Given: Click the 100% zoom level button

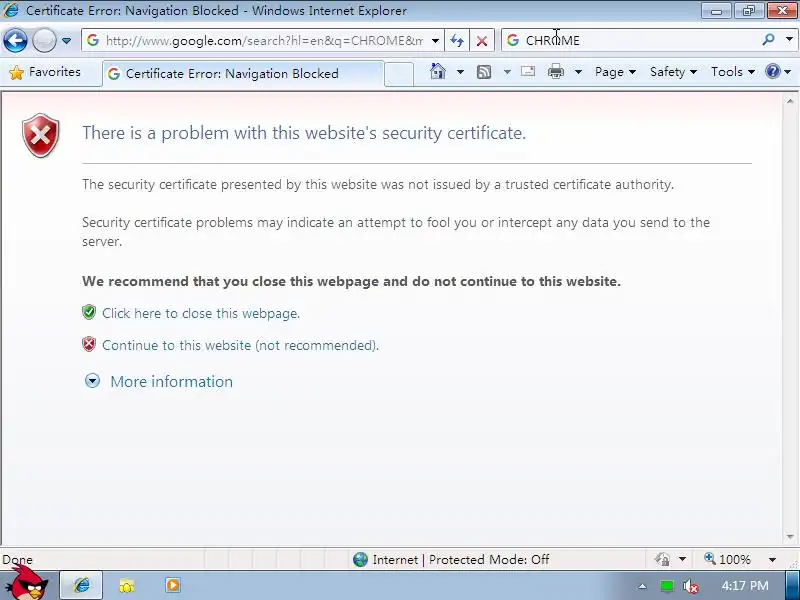Looking at the screenshot, I should [x=728, y=559].
